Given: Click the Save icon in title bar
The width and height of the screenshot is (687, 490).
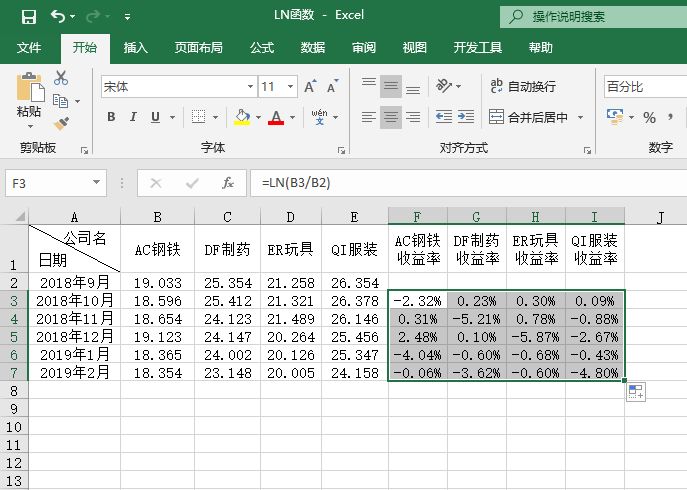Looking at the screenshot, I should point(28,16).
